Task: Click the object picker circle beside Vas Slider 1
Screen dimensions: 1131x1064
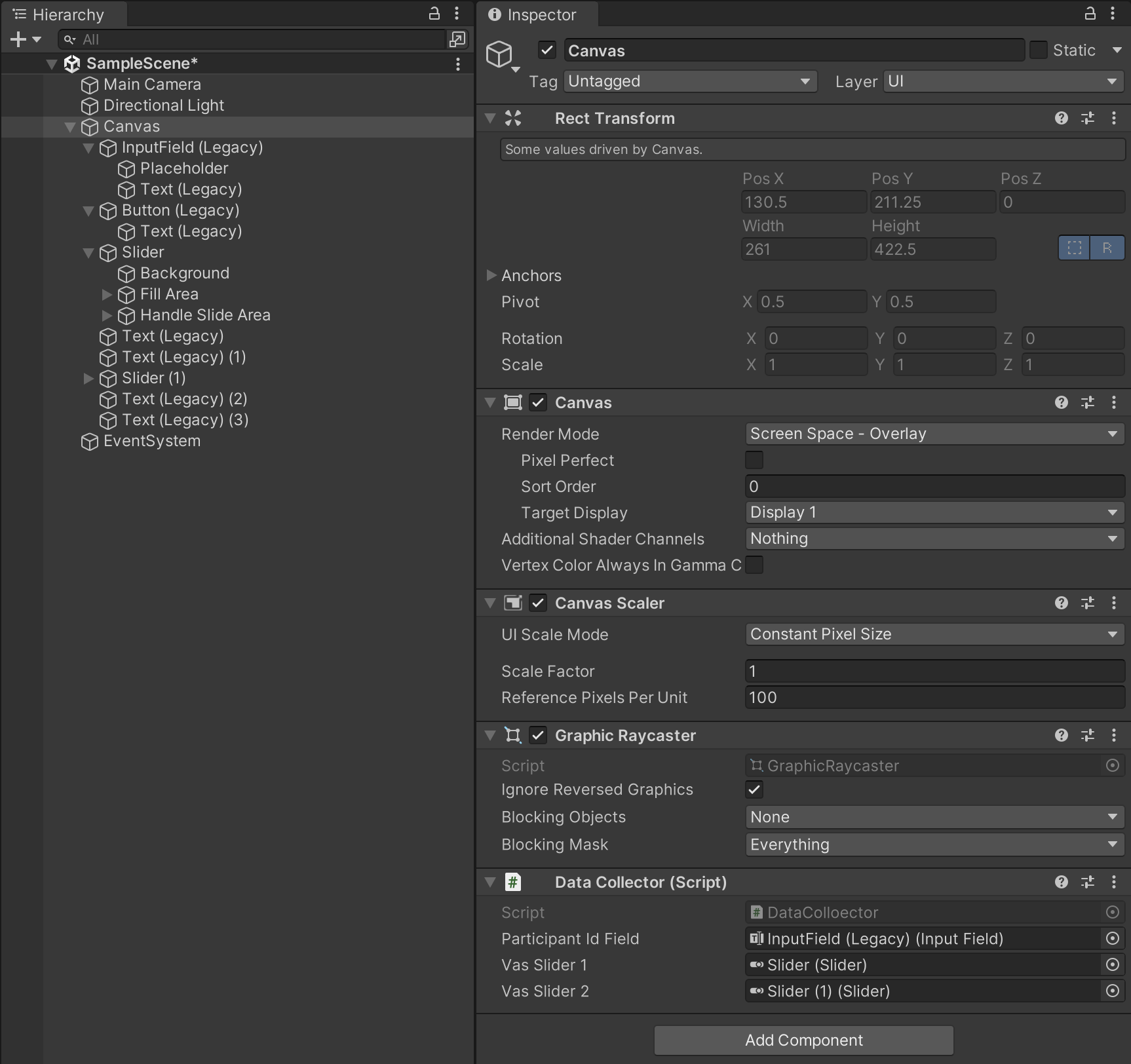Action: [x=1113, y=964]
